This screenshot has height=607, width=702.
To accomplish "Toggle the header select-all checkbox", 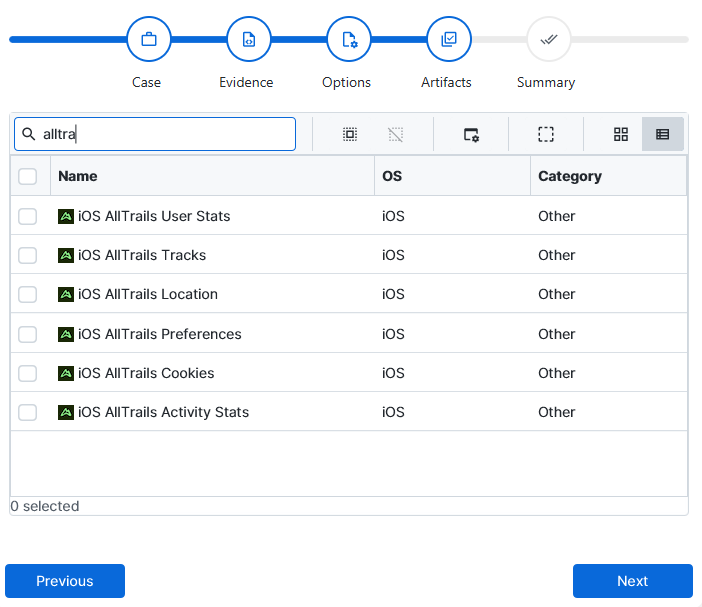I will (28, 176).
